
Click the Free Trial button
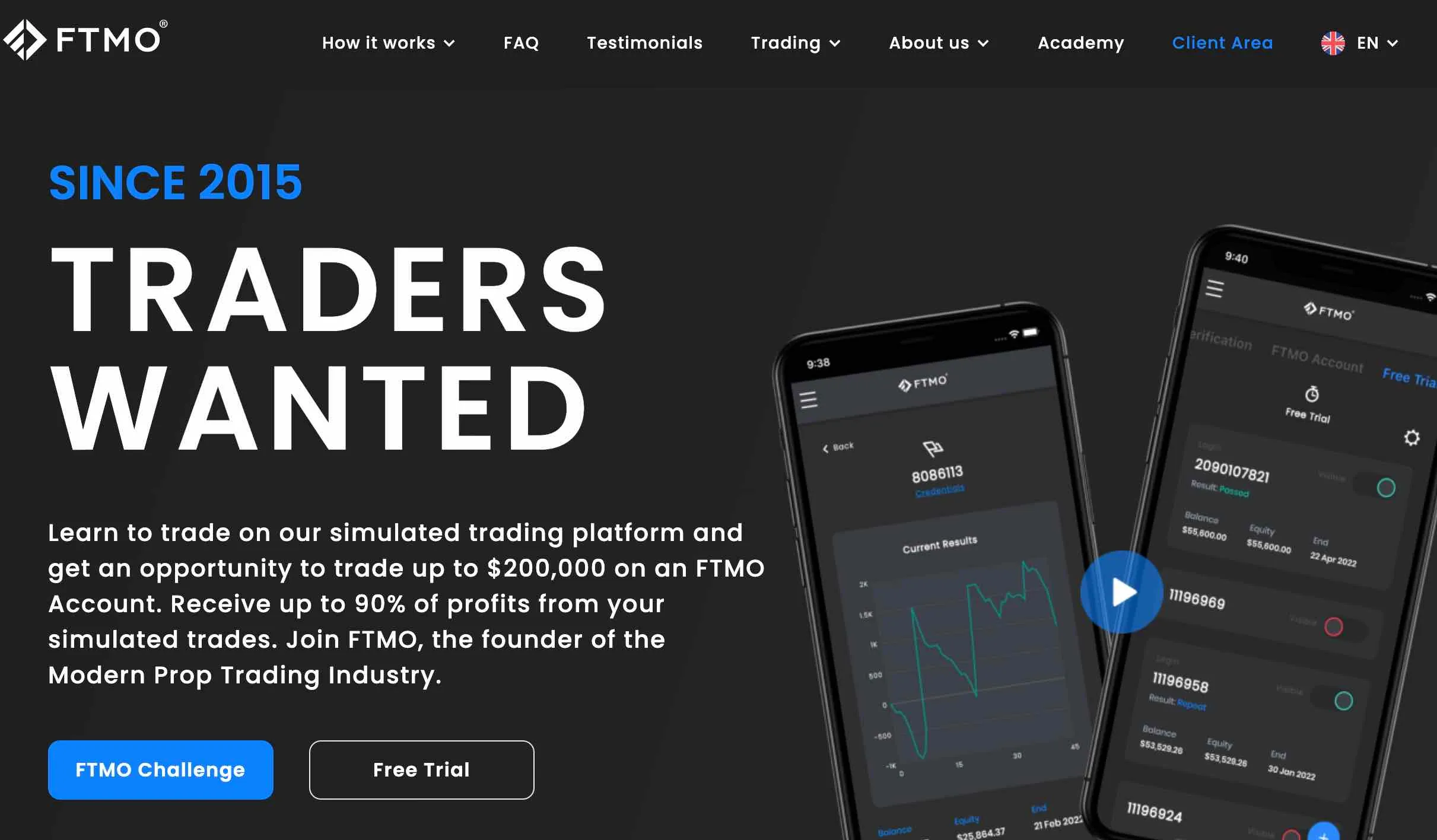pyautogui.click(x=420, y=769)
